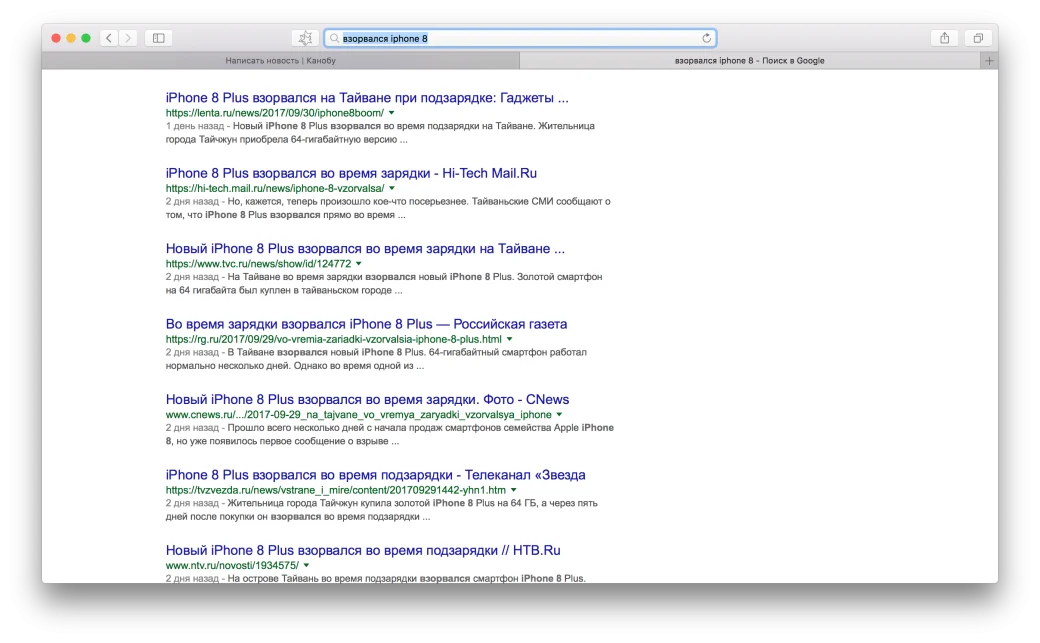Click snippet 'Жительница города Тайчжун купила золотой'

coord(381,510)
